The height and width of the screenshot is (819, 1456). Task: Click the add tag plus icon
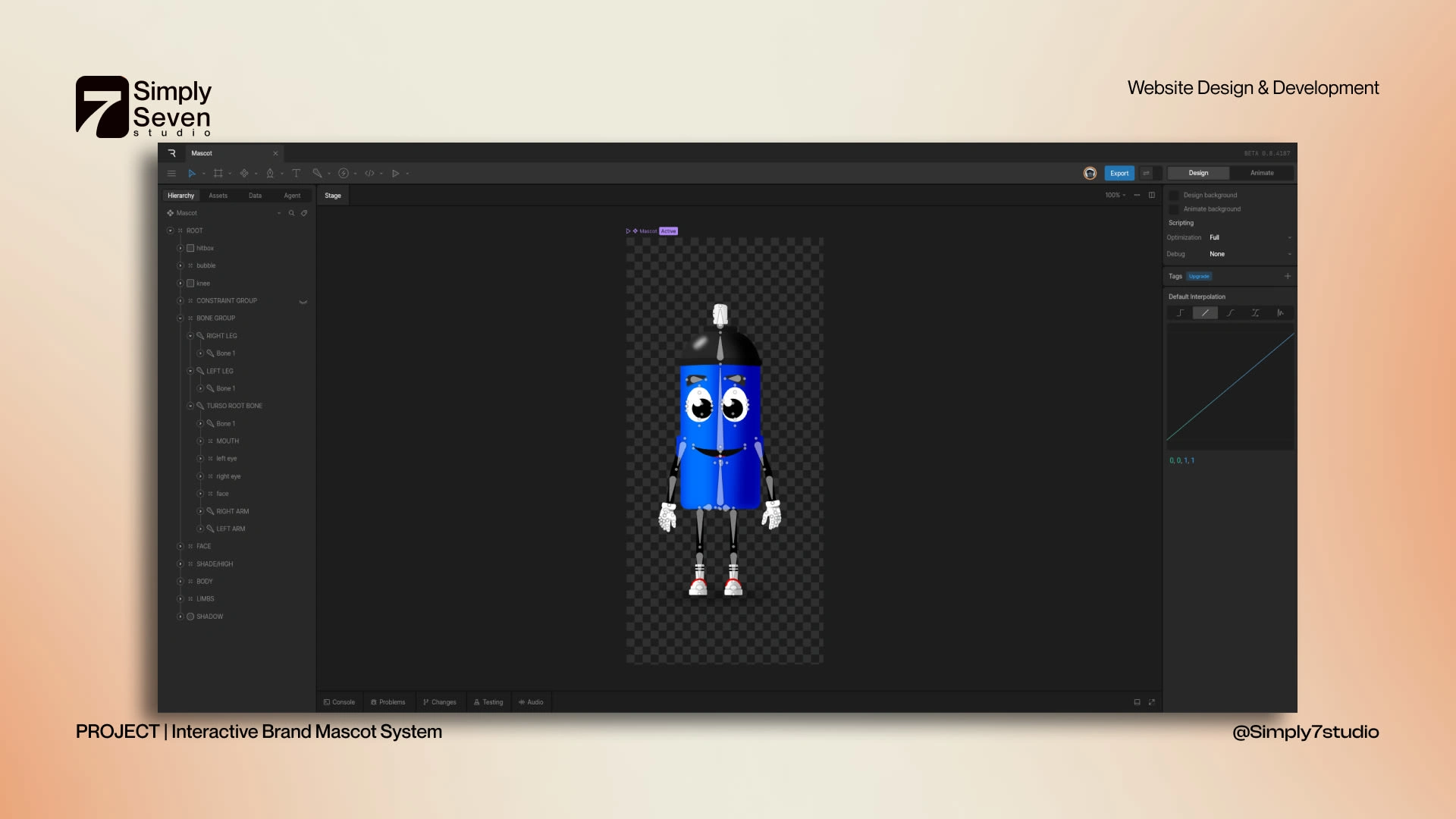(x=1288, y=276)
